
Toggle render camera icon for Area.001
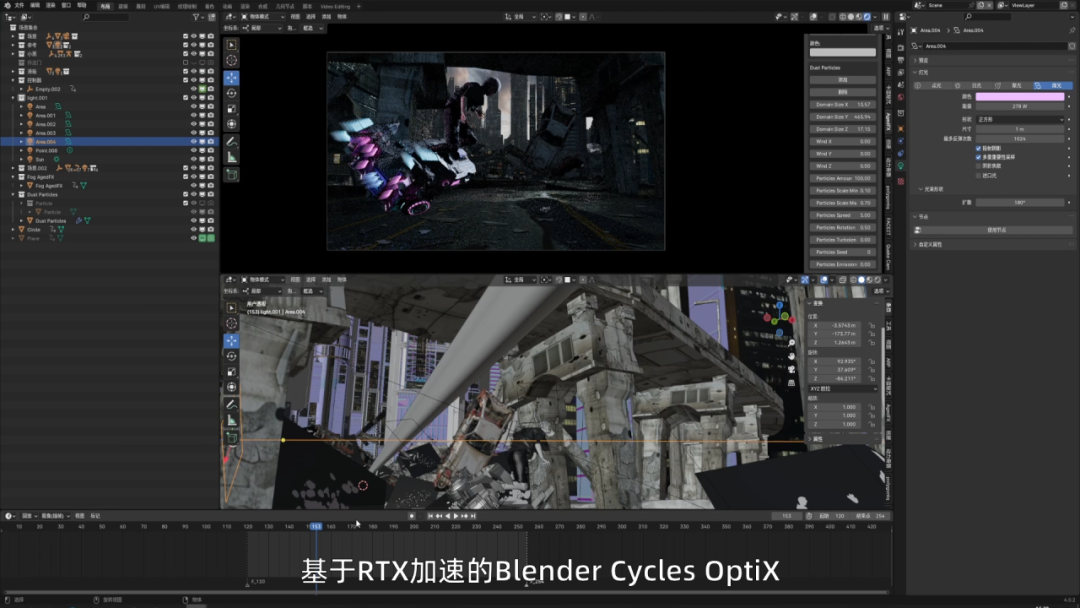click(x=211, y=115)
